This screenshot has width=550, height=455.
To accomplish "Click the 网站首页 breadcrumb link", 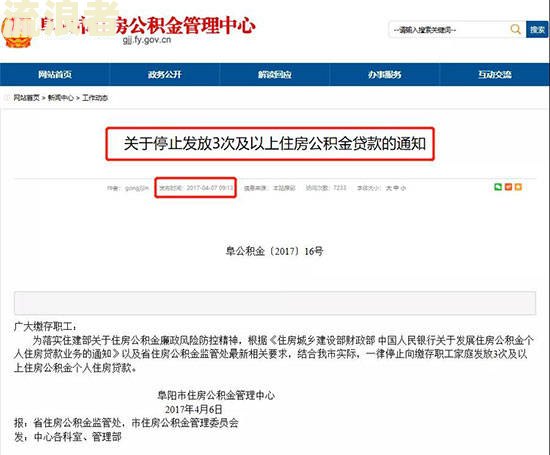I will pyautogui.click(x=26, y=98).
